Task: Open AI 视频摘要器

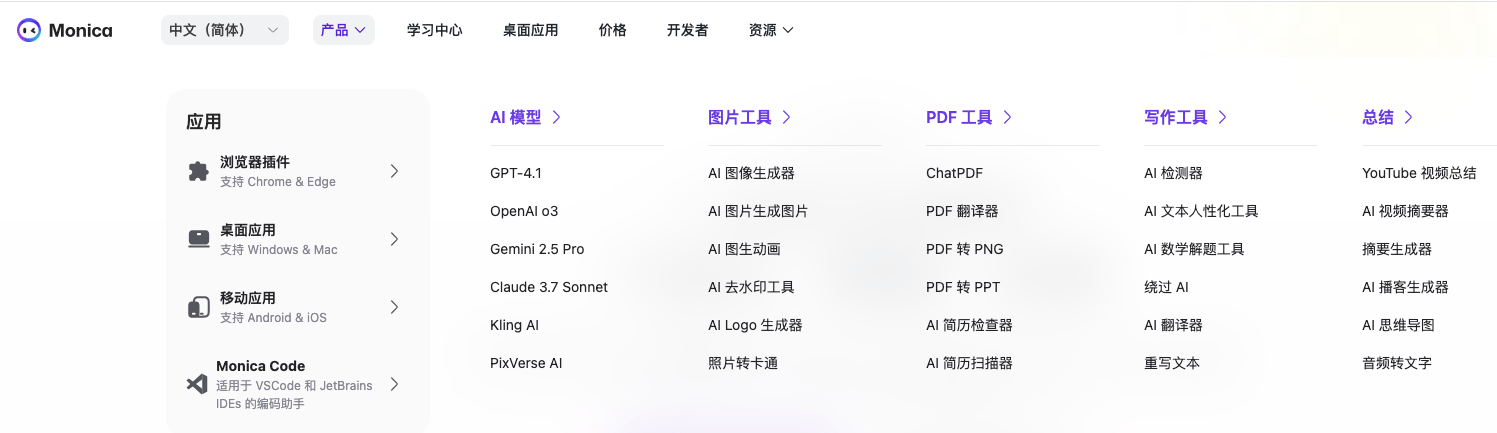Action: pyautogui.click(x=1405, y=211)
